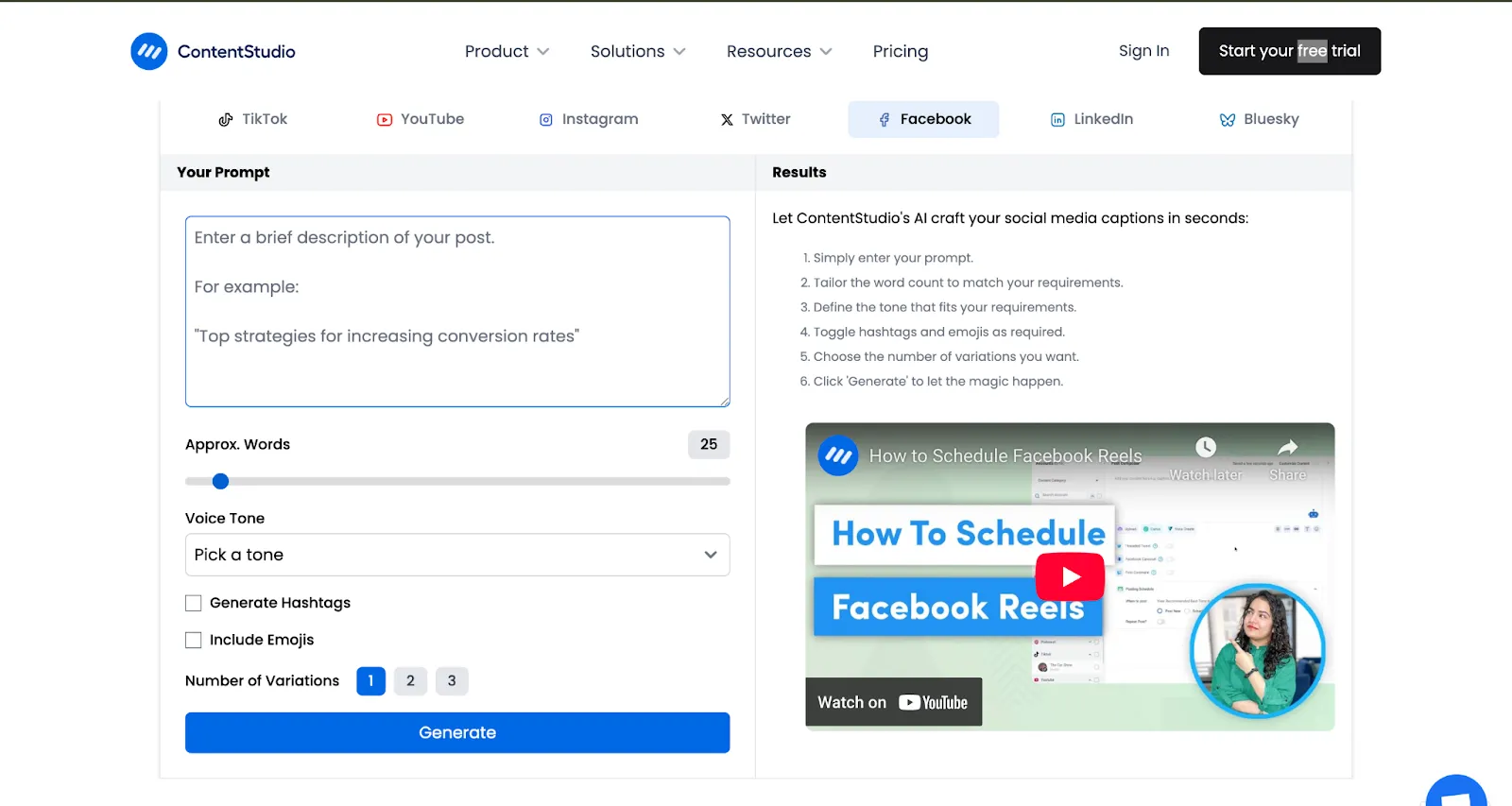Select 3 variations
Viewport: 1512px width, 806px height.
(x=452, y=680)
